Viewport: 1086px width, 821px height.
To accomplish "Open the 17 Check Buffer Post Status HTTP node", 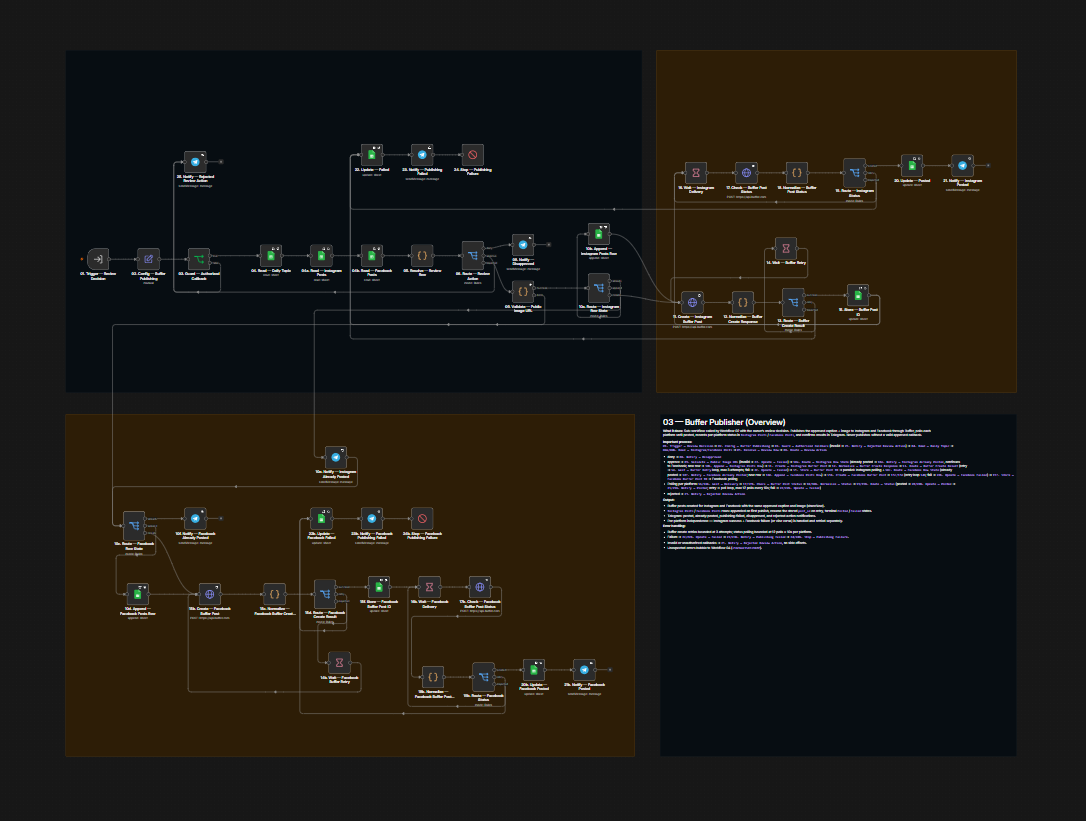I will pos(746,173).
